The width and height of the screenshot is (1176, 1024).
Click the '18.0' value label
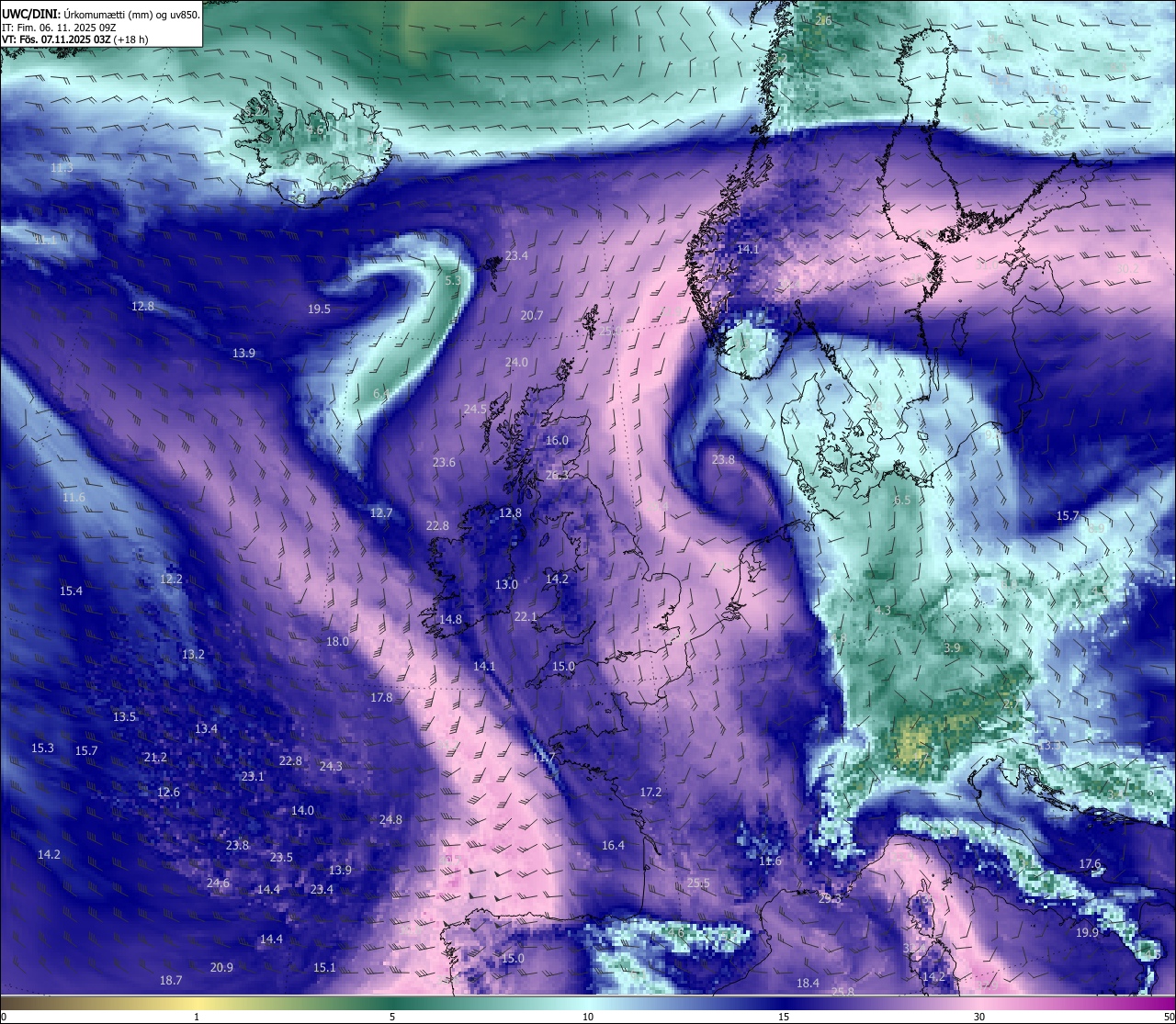pyautogui.click(x=337, y=642)
